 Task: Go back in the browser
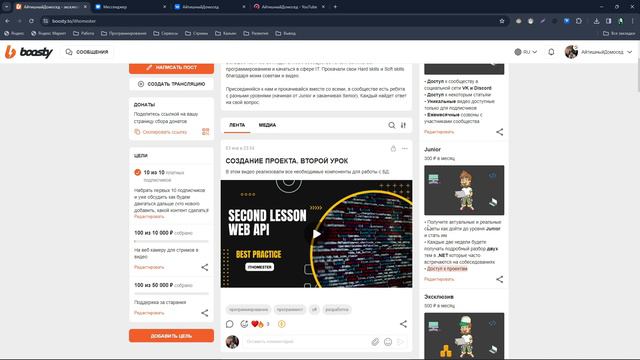click(8, 21)
